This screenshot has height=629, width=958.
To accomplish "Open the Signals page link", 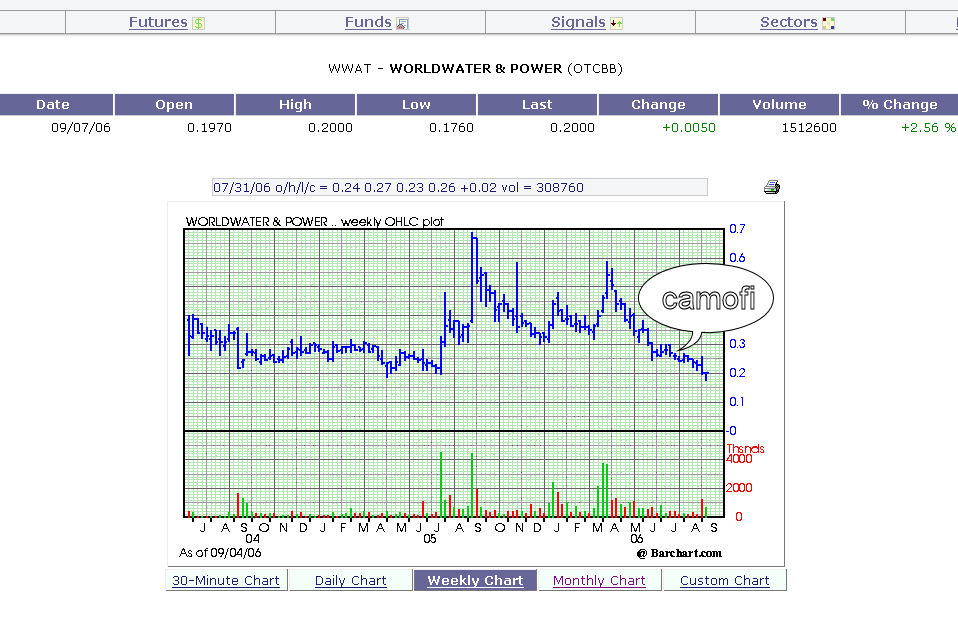I will 578,22.
